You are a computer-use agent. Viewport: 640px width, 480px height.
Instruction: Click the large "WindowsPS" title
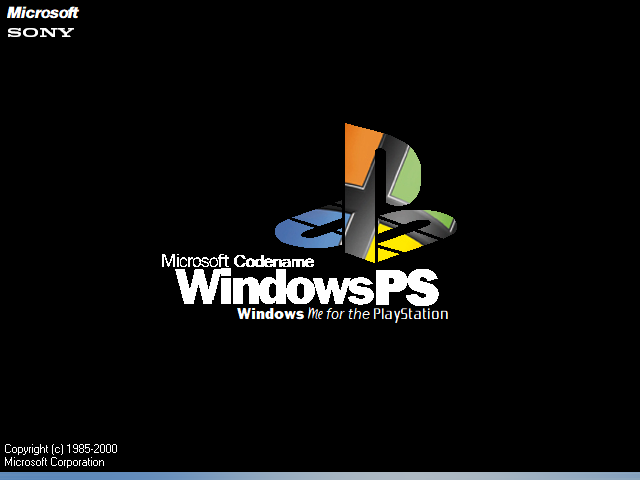pyautogui.click(x=307, y=287)
